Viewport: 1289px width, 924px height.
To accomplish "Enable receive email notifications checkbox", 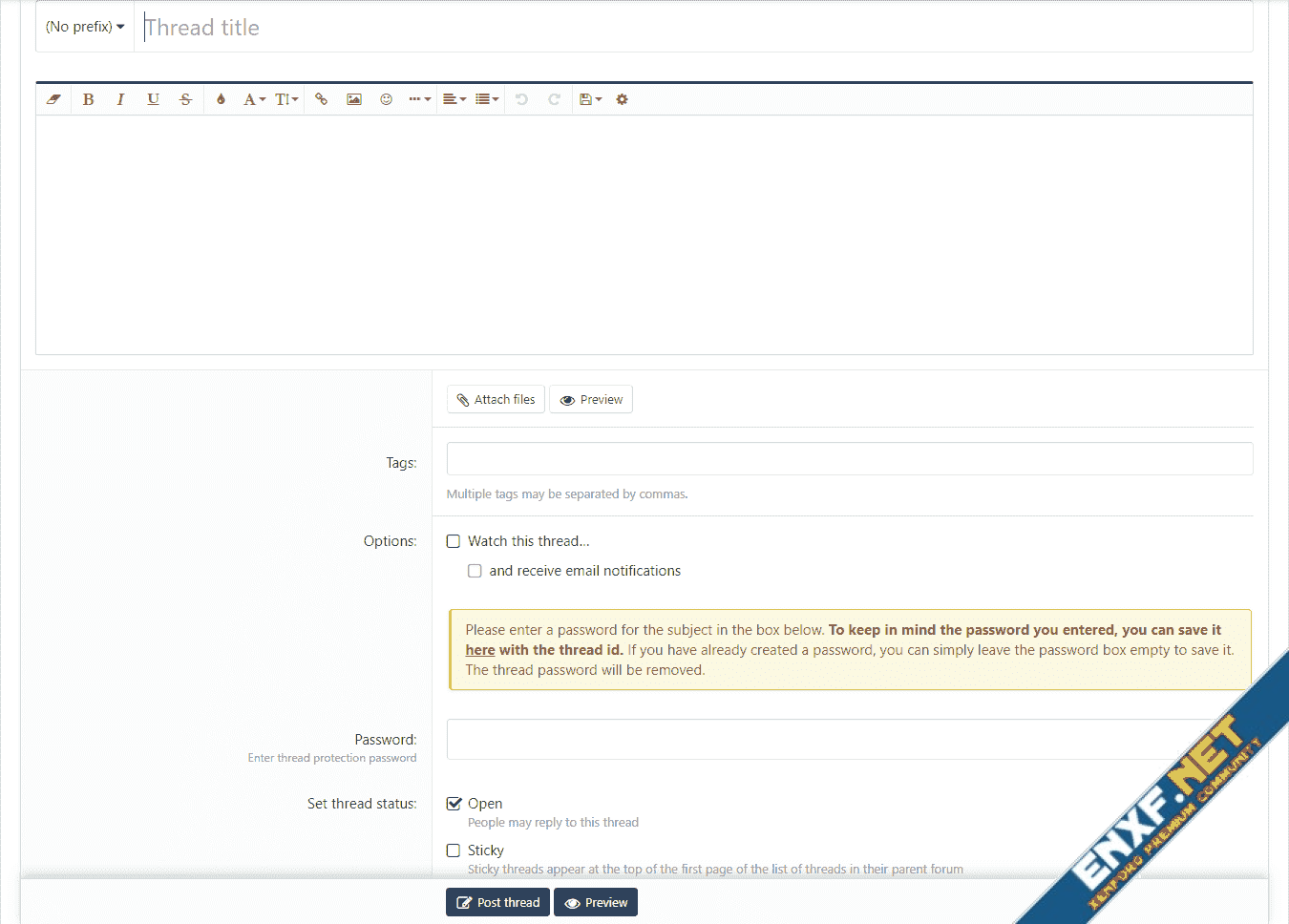I will pos(475,571).
